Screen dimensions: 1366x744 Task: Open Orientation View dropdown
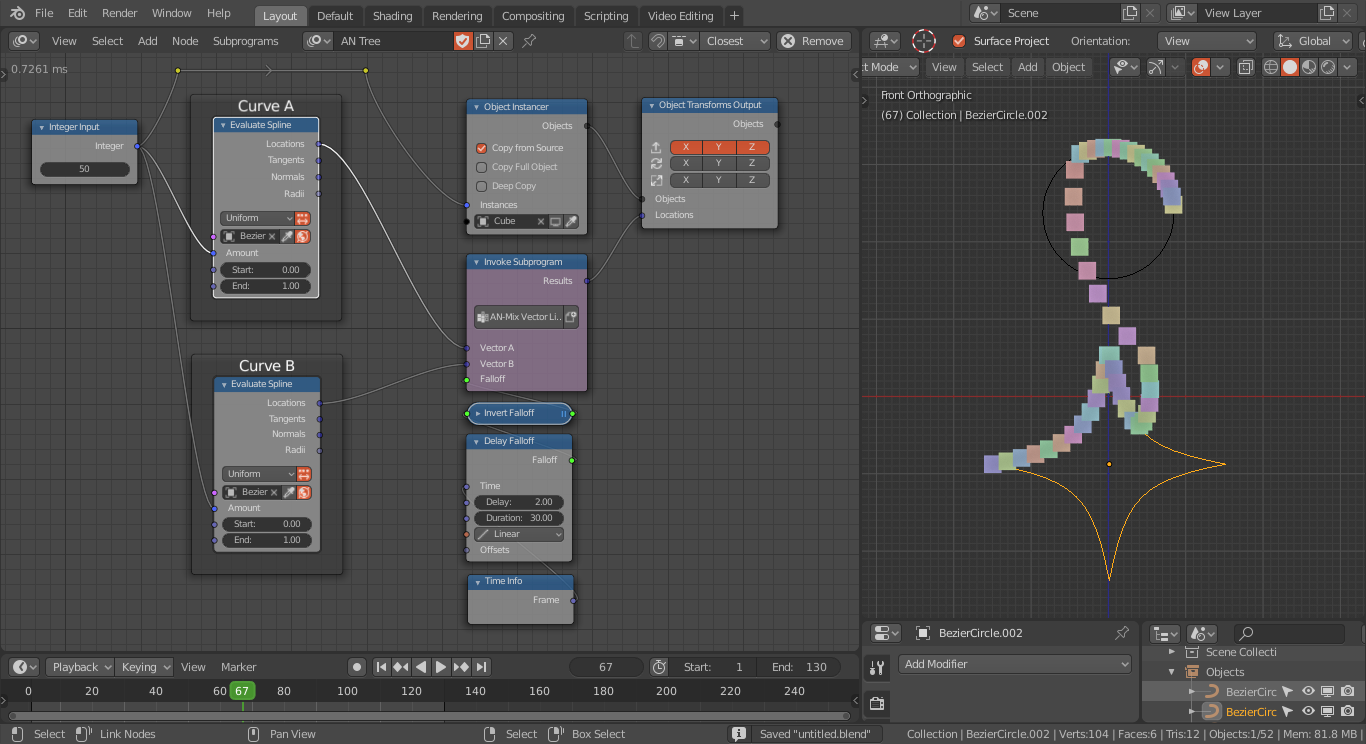(1207, 41)
